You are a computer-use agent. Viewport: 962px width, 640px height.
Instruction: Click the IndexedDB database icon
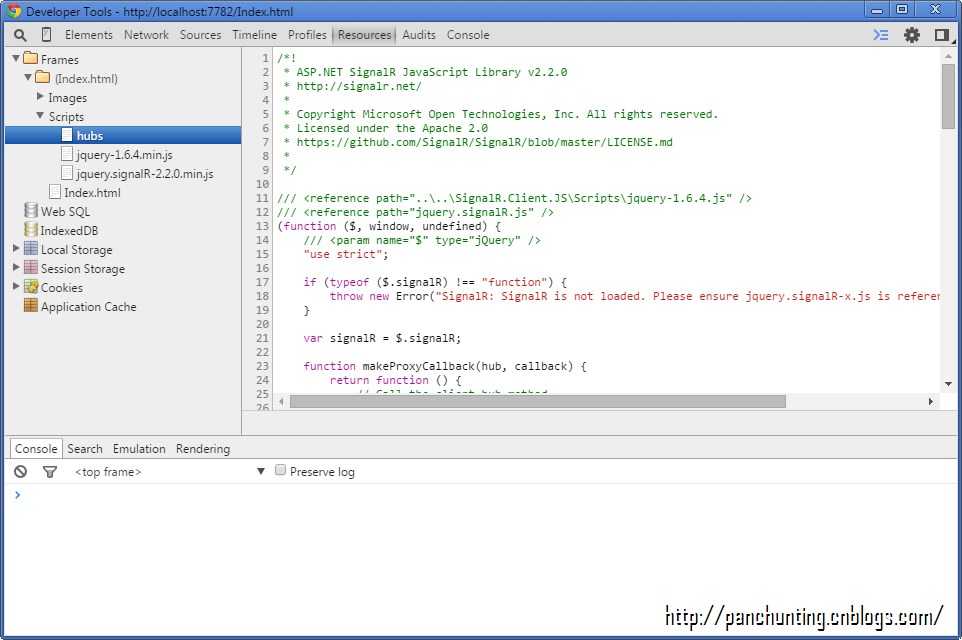(31, 229)
